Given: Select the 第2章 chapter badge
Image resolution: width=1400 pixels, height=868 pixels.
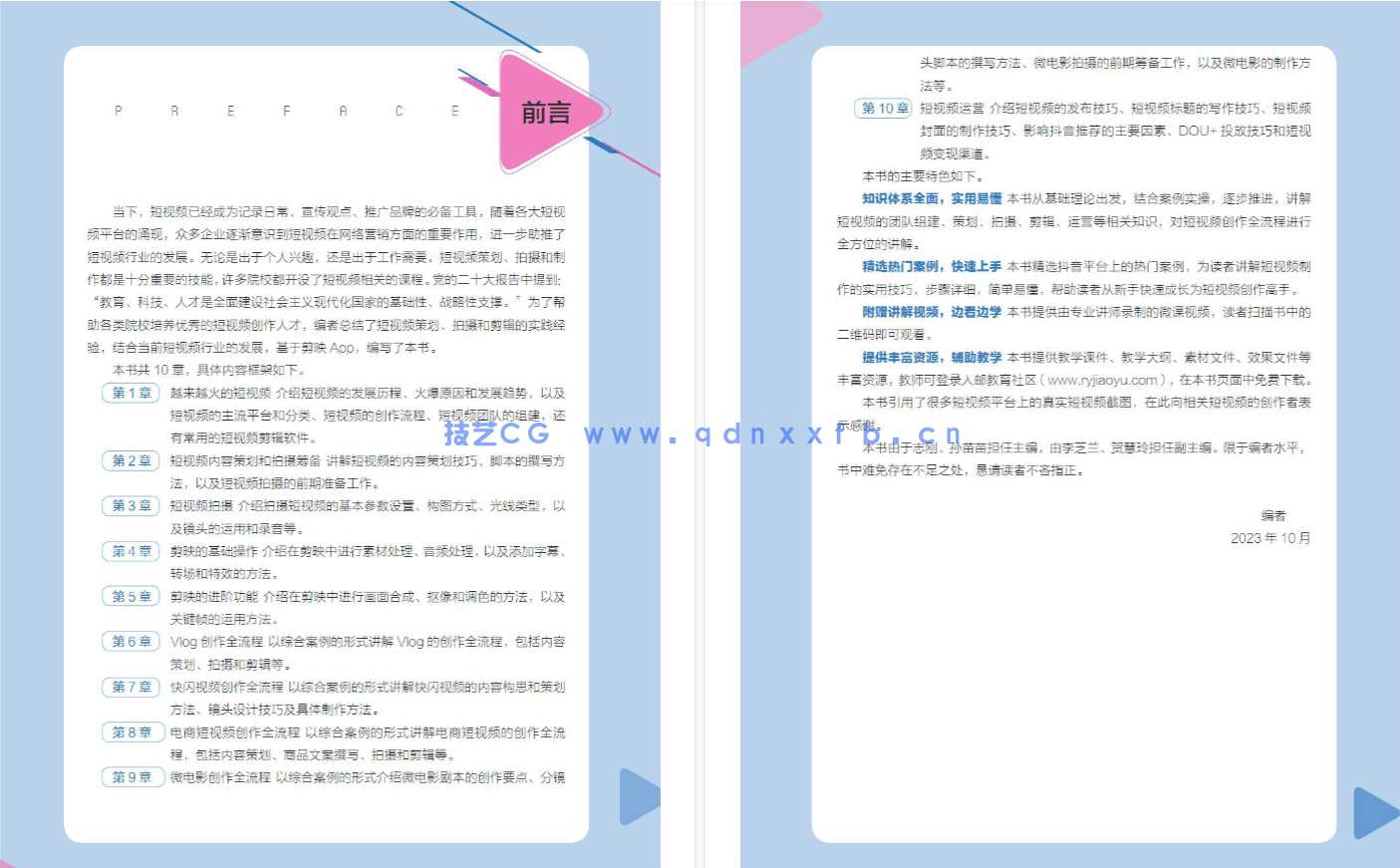Looking at the screenshot, I should point(131,460).
